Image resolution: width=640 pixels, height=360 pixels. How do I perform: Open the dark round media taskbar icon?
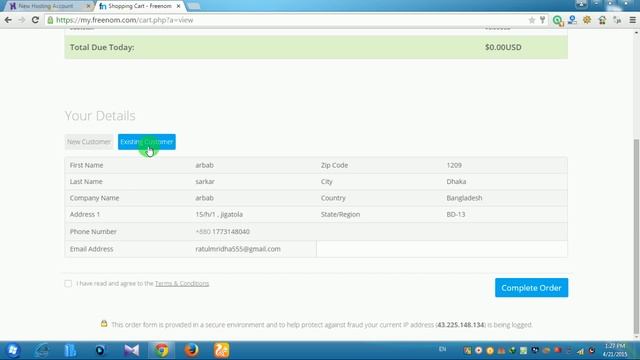pos(100,350)
